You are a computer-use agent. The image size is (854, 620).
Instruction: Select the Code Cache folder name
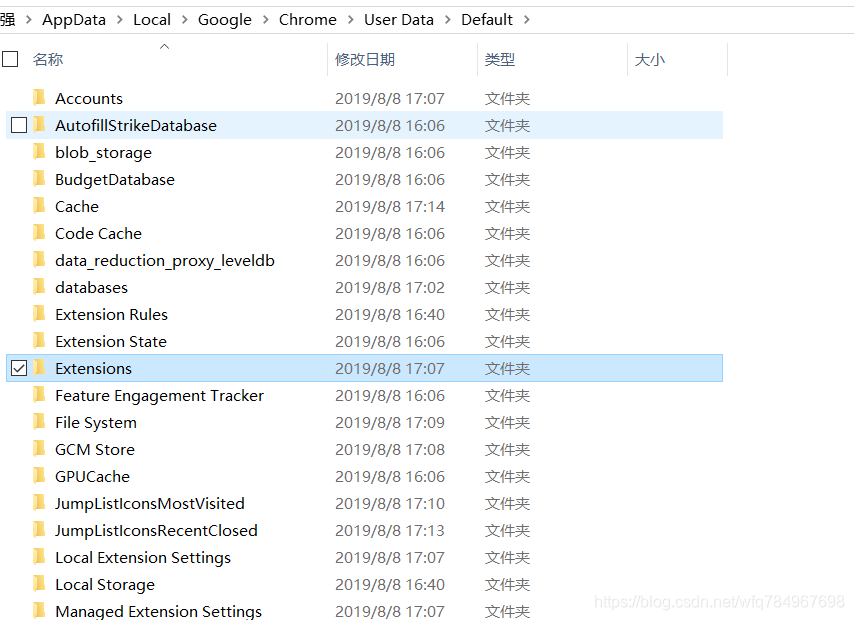(x=99, y=234)
